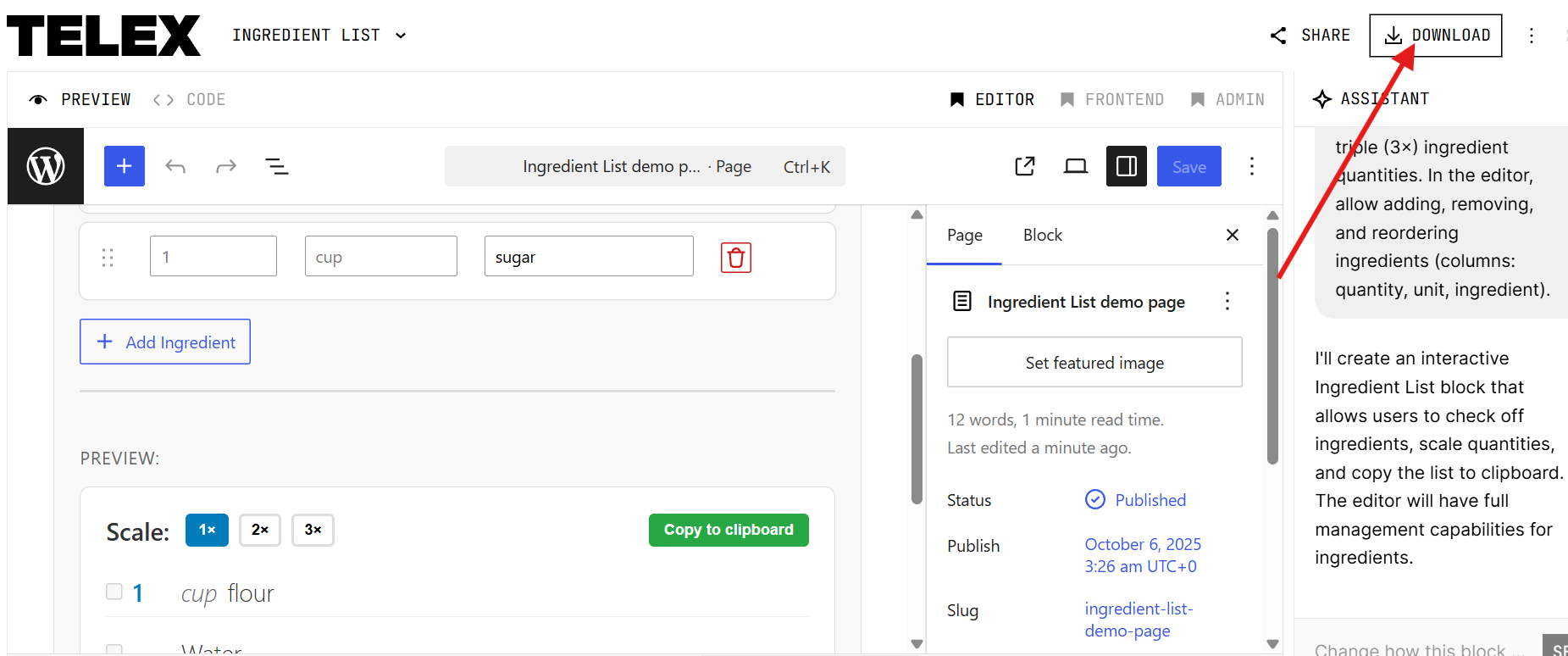The image size is (1568, 656).
Task: Click the sugar ingredient name field
Action: pos(589,257)
